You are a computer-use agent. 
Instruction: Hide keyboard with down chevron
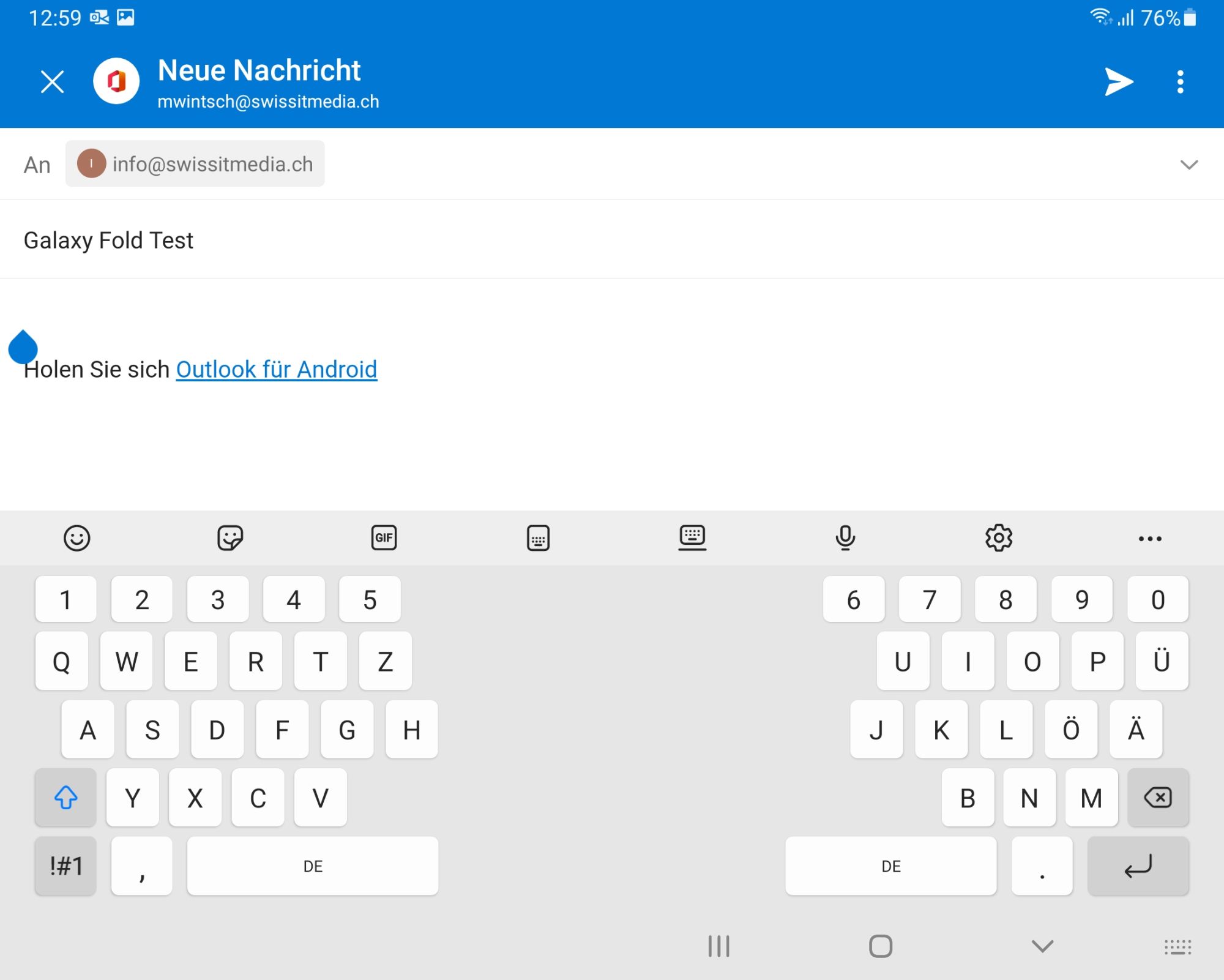(x=1042, y=946)
